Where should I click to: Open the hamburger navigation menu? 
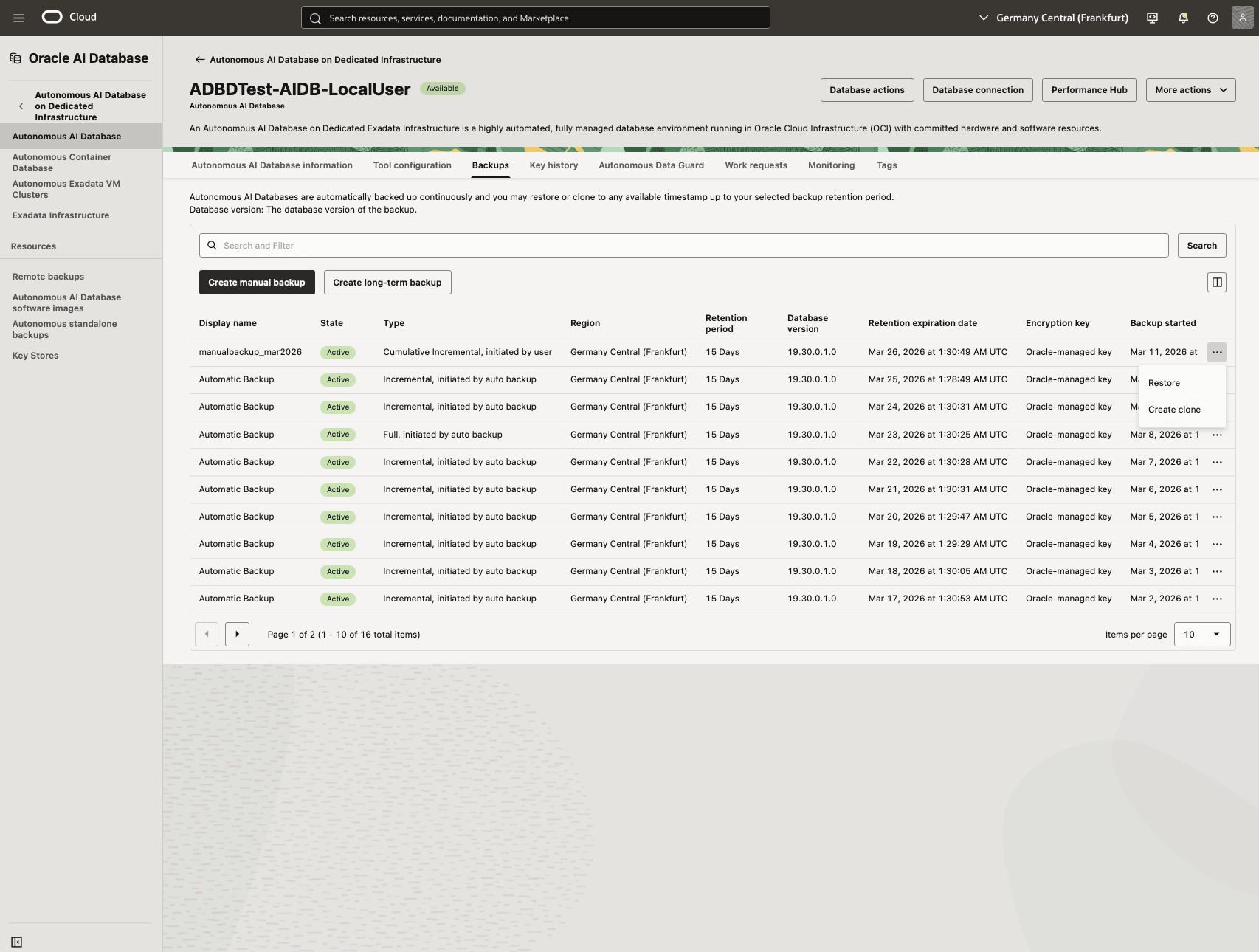19,18
